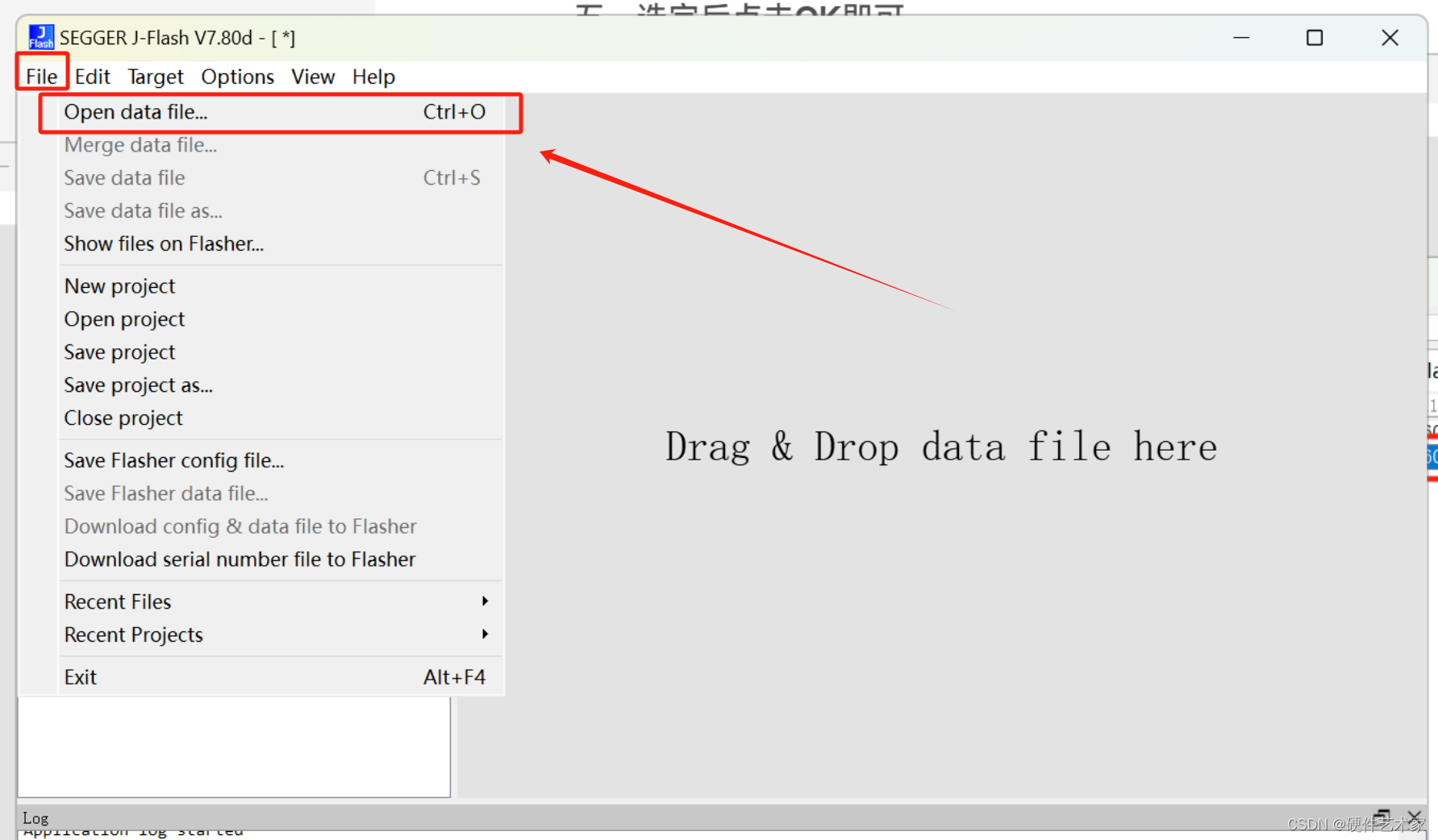This screenshot has height=840, width=1438.
Task: Click the Drag & Drop data file area
Action: point(941,447)
